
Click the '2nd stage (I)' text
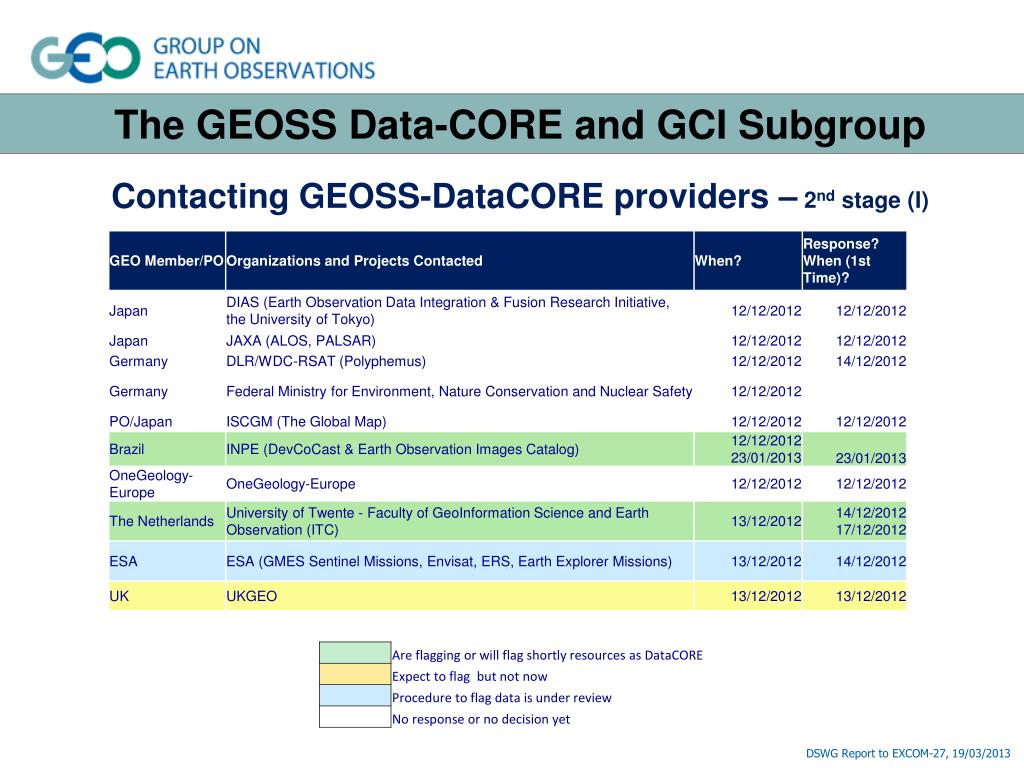coord(865,200)
